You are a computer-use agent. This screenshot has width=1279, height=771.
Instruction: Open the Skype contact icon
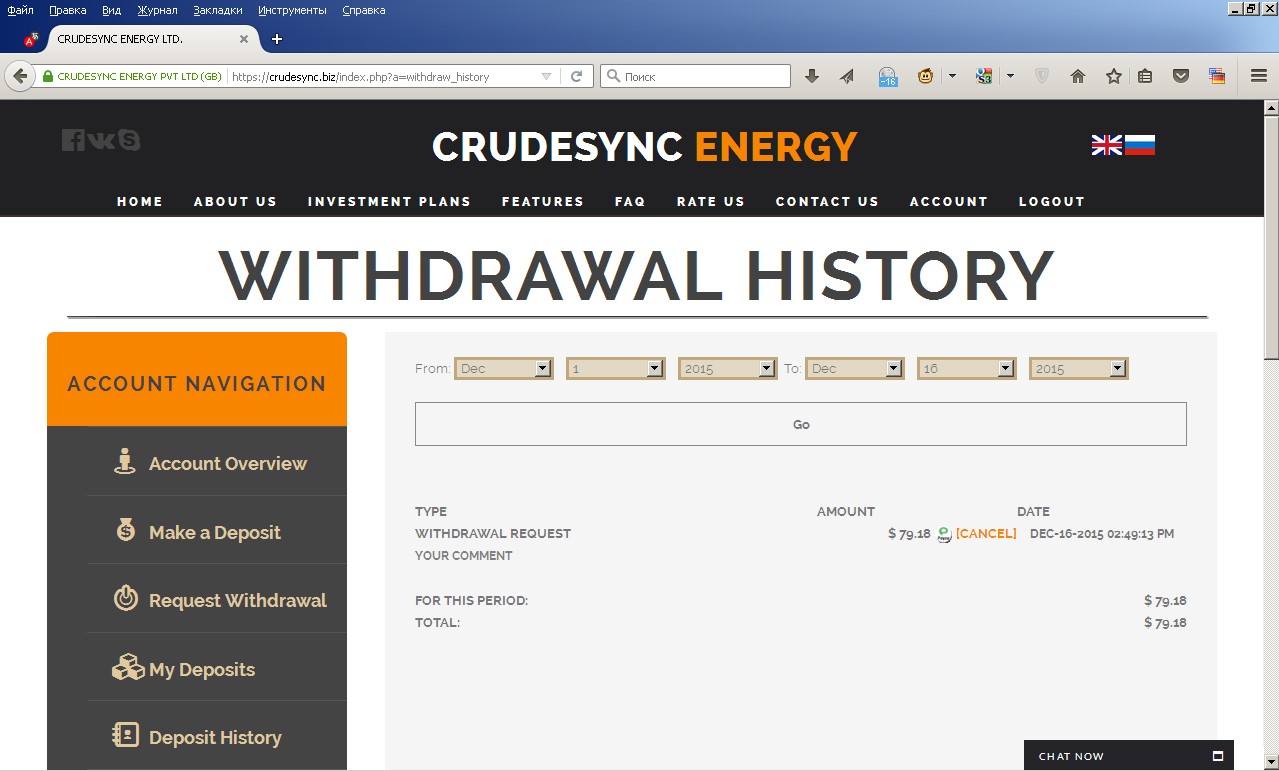point(129,140)
